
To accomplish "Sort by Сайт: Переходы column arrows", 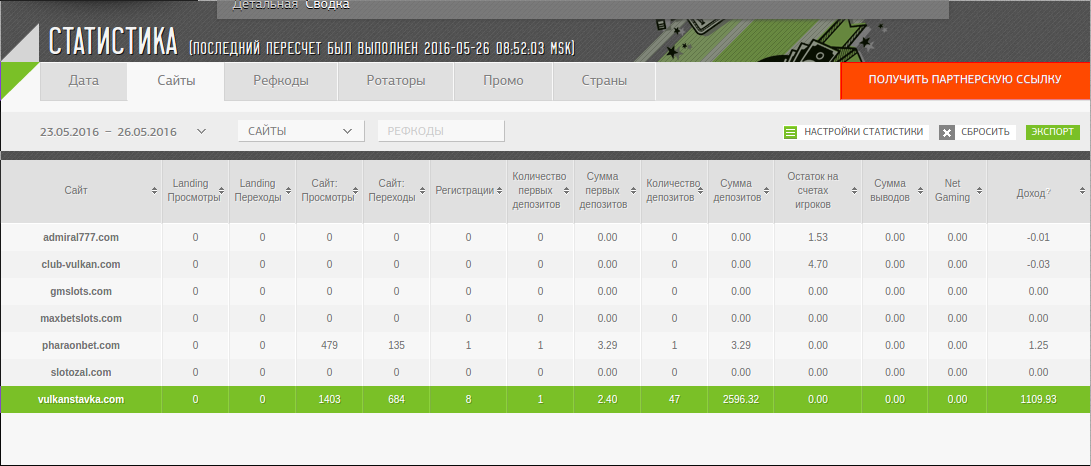I will coord(422,191).
